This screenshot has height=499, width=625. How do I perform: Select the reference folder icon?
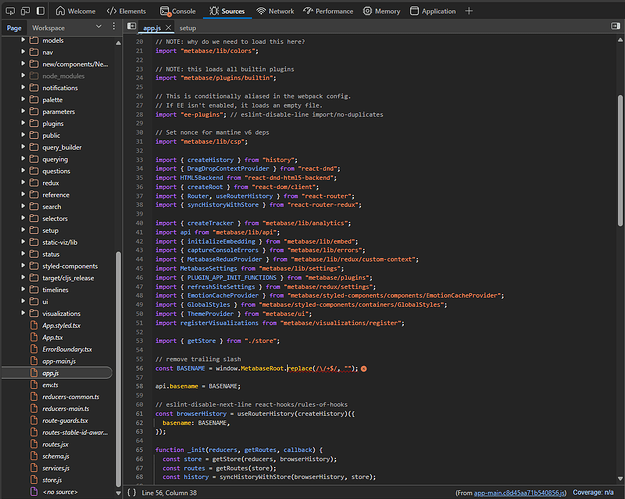click(34, 194)
